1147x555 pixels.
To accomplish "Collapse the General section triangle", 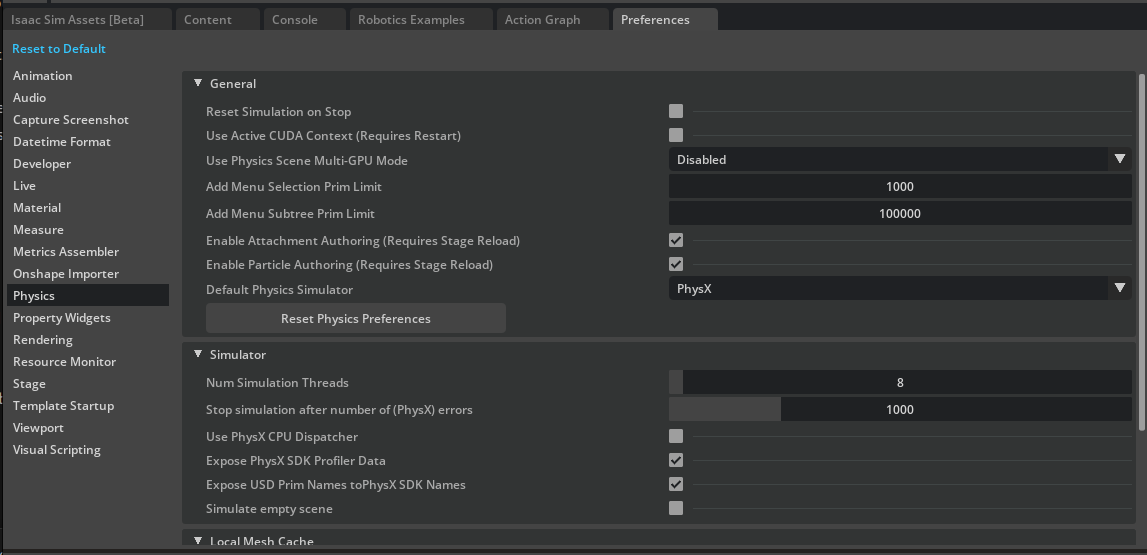I will pyautogui.click(x=198, y=84).
